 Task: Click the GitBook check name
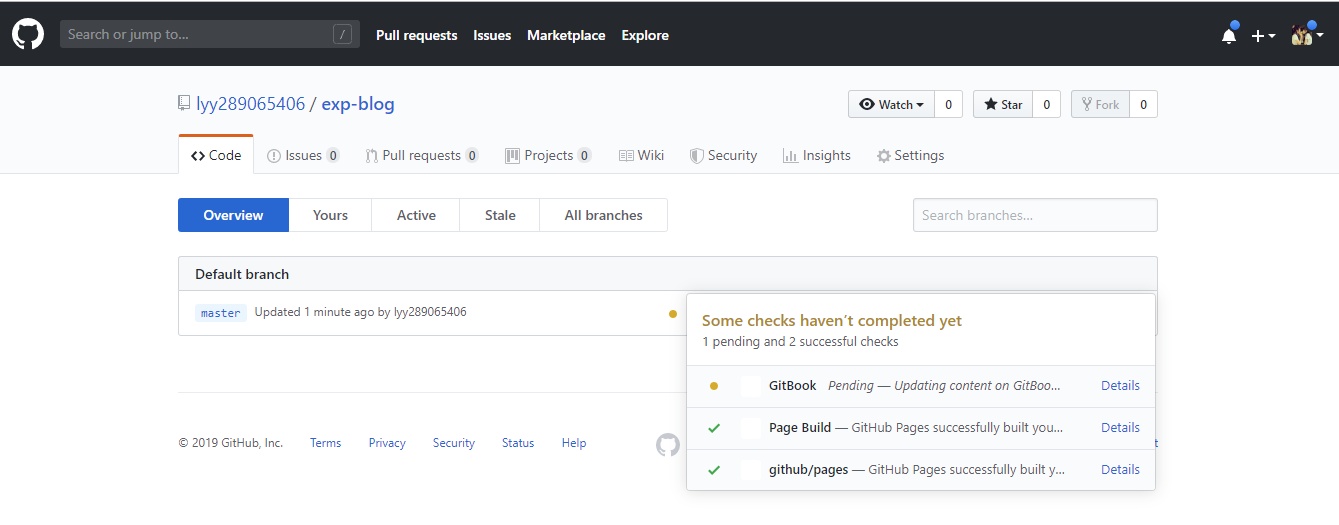tap(792, 385)
